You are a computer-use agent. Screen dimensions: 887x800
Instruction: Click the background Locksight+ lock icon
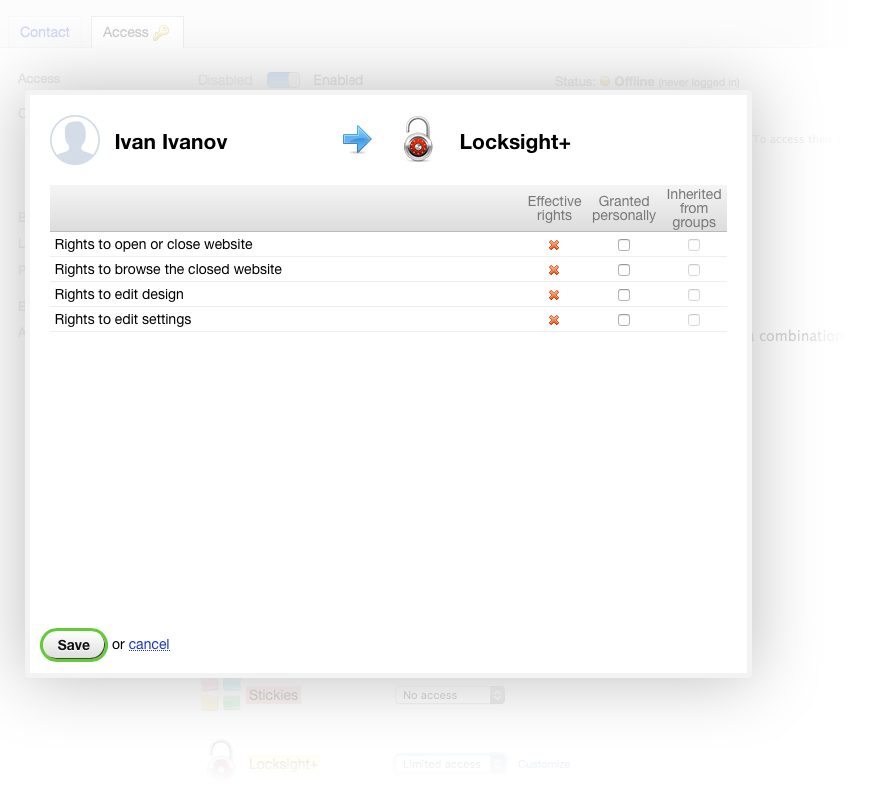[221, 760]
